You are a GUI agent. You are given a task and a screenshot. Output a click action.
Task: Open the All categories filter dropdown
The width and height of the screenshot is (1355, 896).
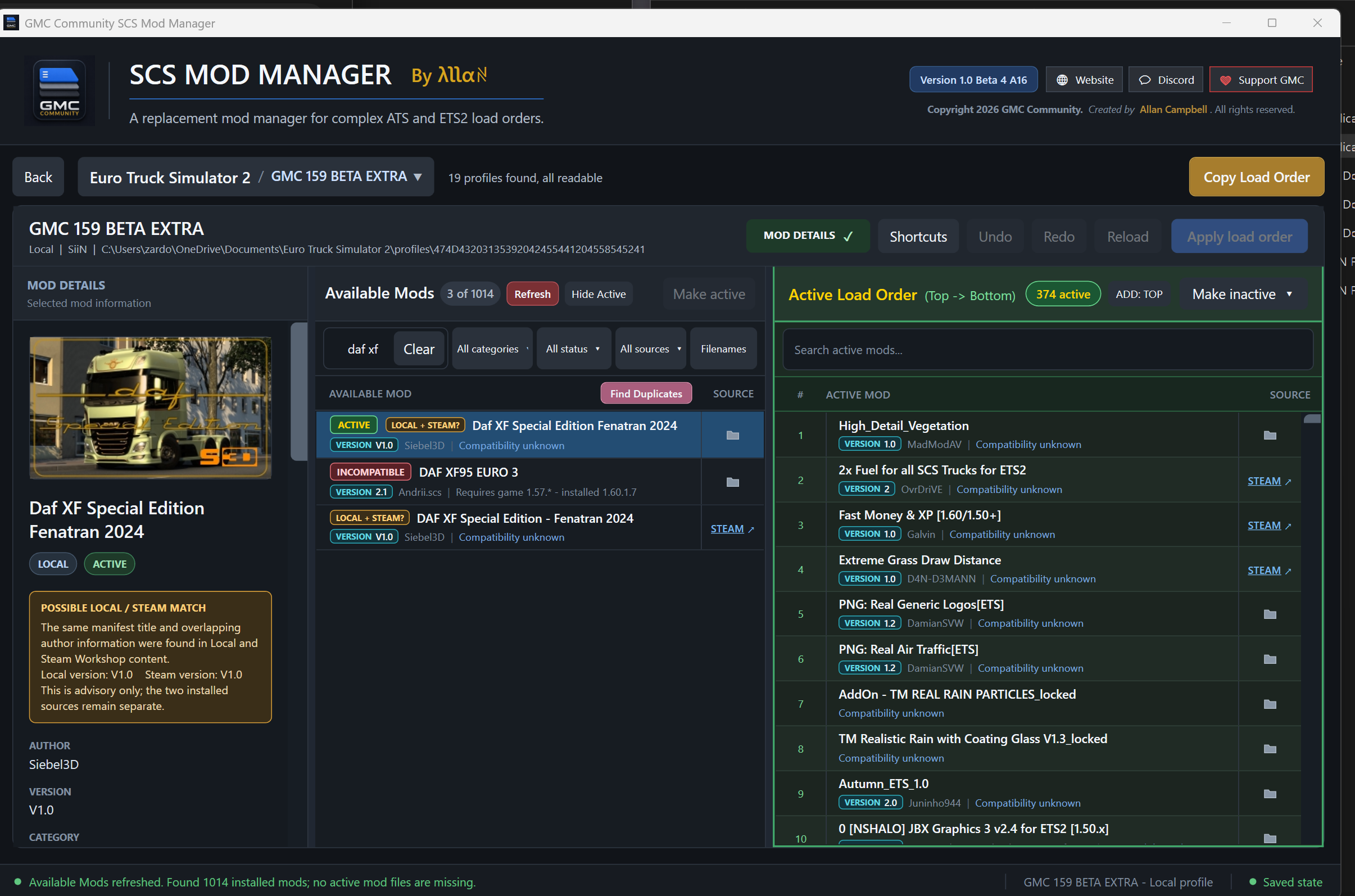pos(492,349)
